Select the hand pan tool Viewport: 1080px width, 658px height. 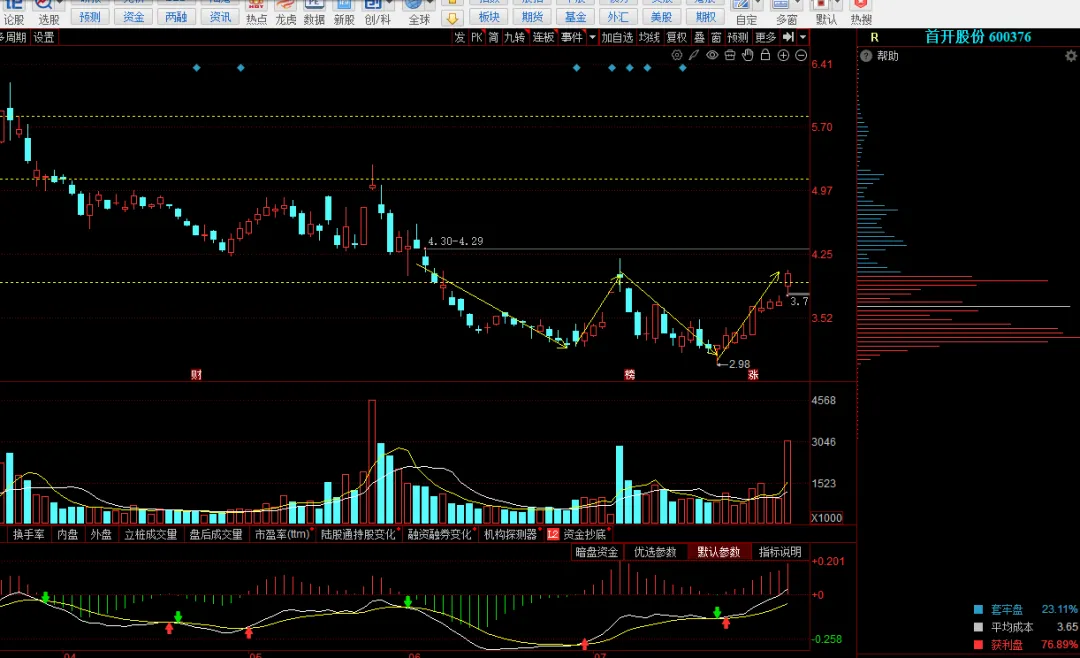[748, 55]
